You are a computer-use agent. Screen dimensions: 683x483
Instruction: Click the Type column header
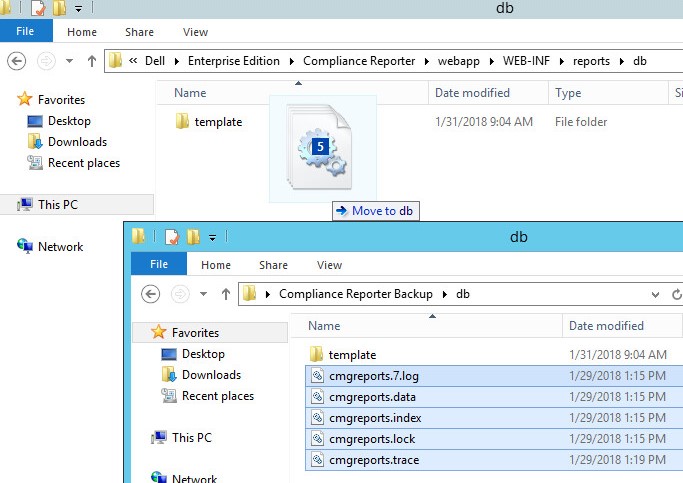(568, 93)
